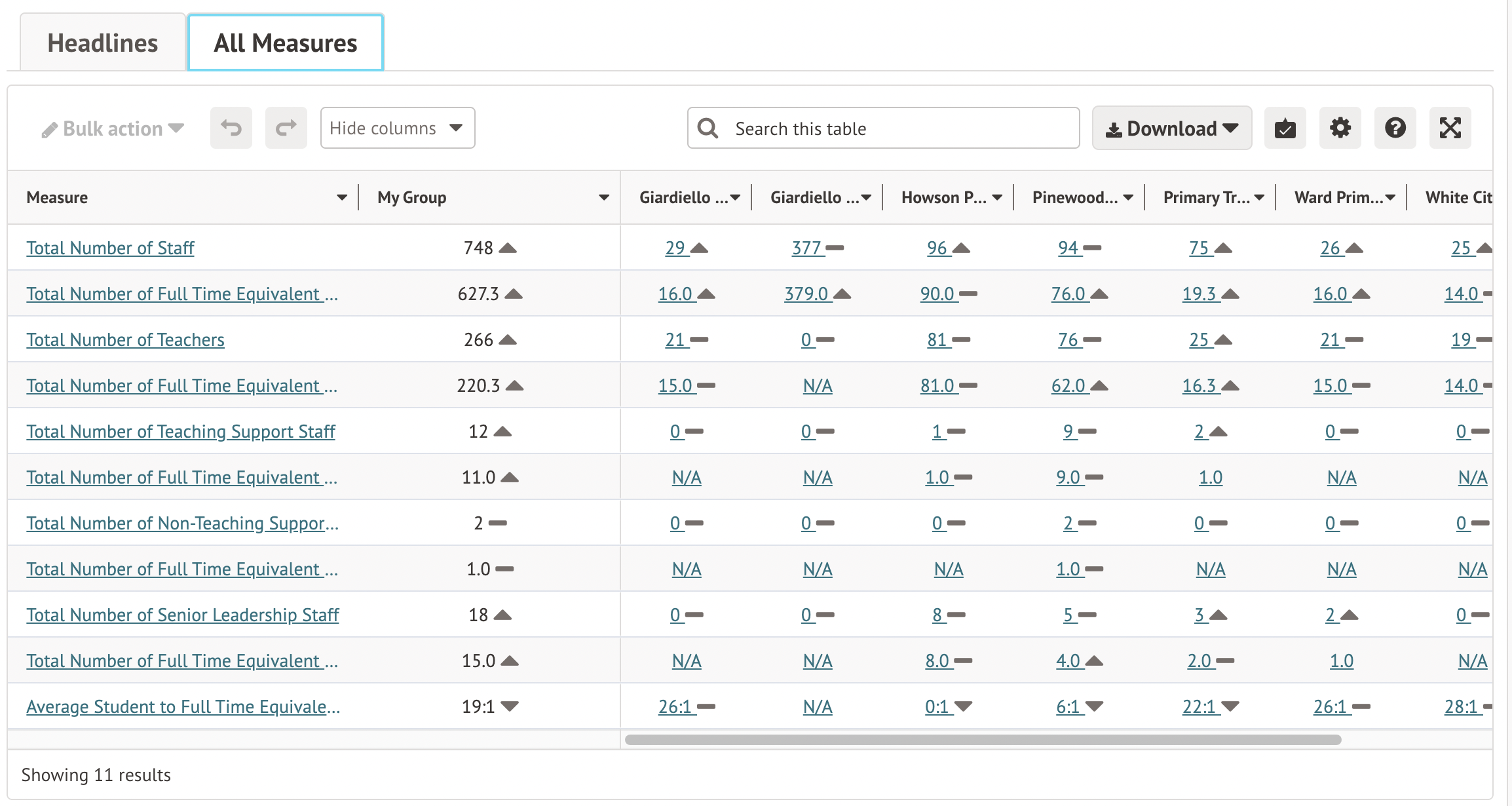Click the undo arrow icon
Screen dimensions: 1512x806
click(x=231, y=128)
